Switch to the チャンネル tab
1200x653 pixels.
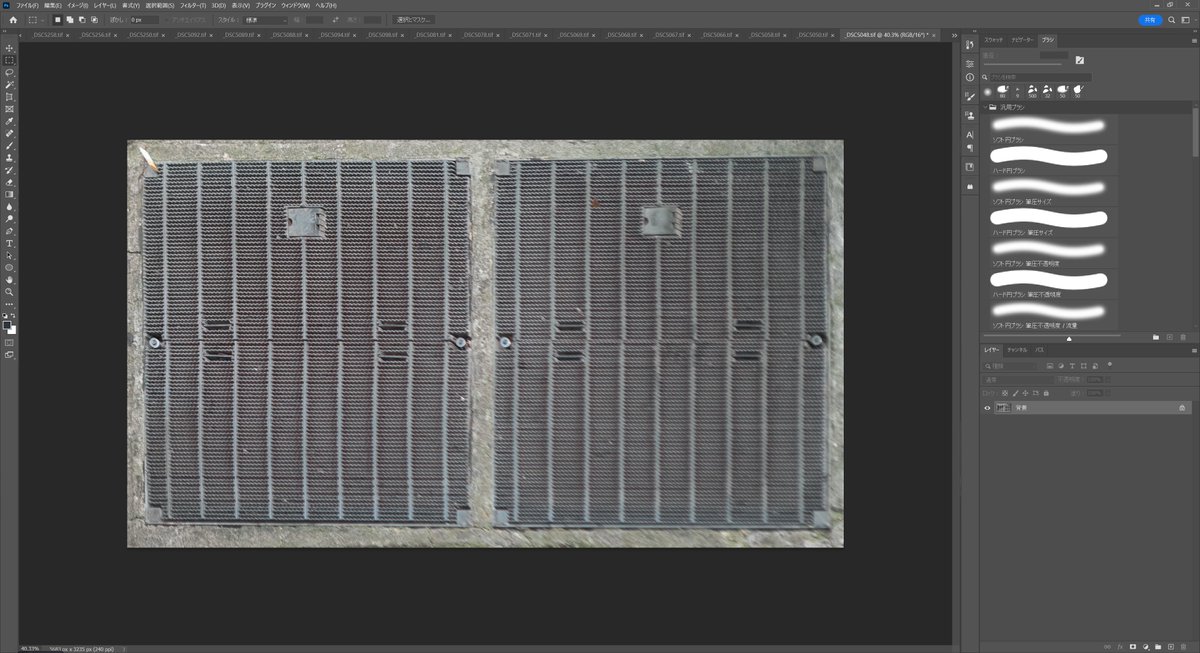(x=1016, y=350)
